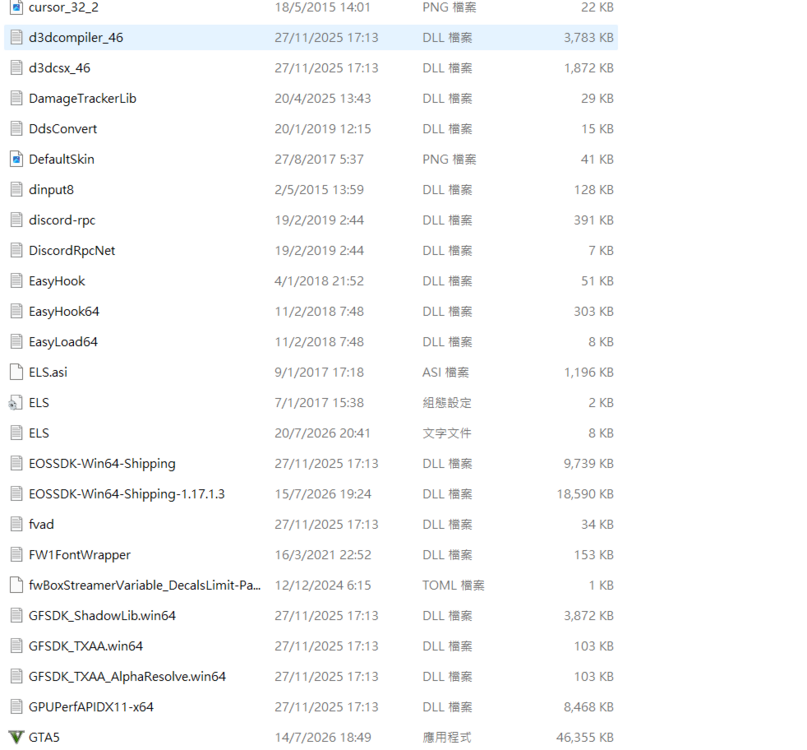Viewport: 807px width, 750px height.
Task: Click the EOSSDK-Win64-Shipping file icon
Action: 16,463
